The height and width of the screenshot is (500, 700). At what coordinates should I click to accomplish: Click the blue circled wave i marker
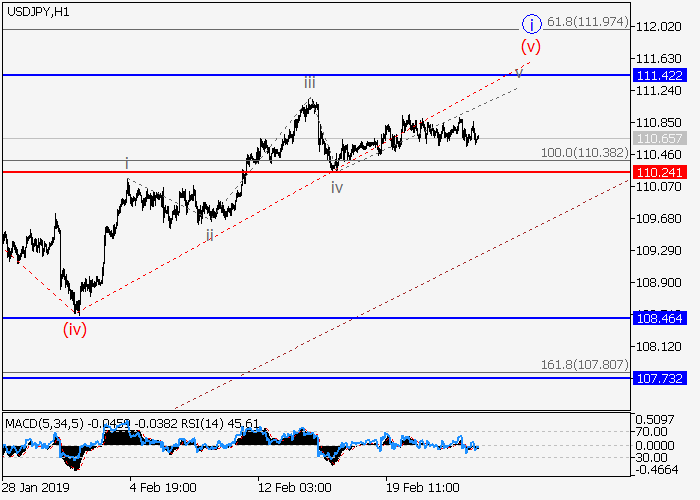(533, 23)
